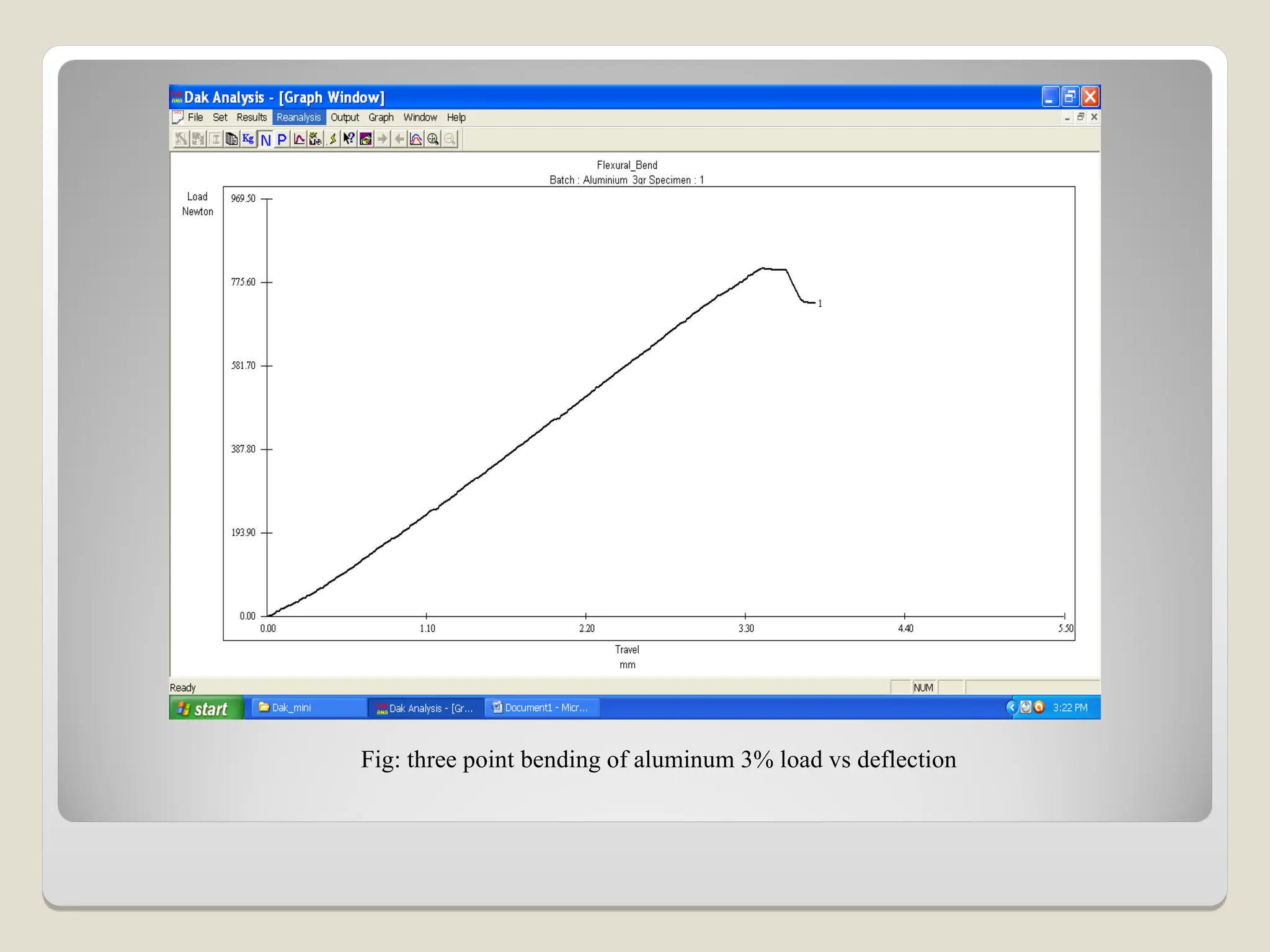Screen dimensions: 1270x952
Task: Click the Load Newton axis label
Action: click(197, 204)
